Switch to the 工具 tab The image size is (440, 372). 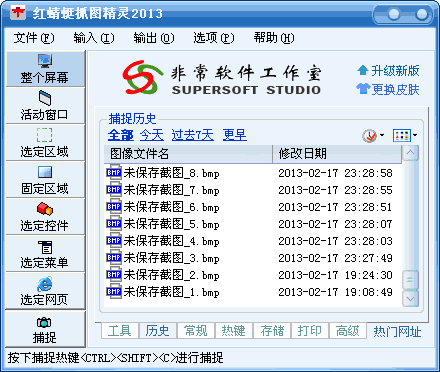pyautogui.click(x=120, y=331)
